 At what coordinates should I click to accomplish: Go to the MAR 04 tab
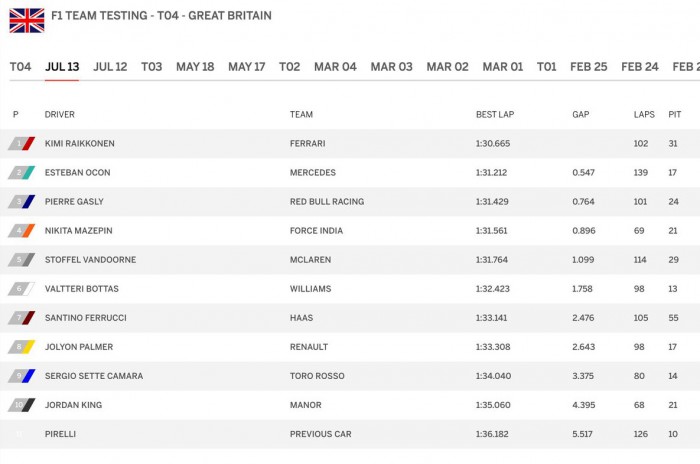click(x=335, y=67)
